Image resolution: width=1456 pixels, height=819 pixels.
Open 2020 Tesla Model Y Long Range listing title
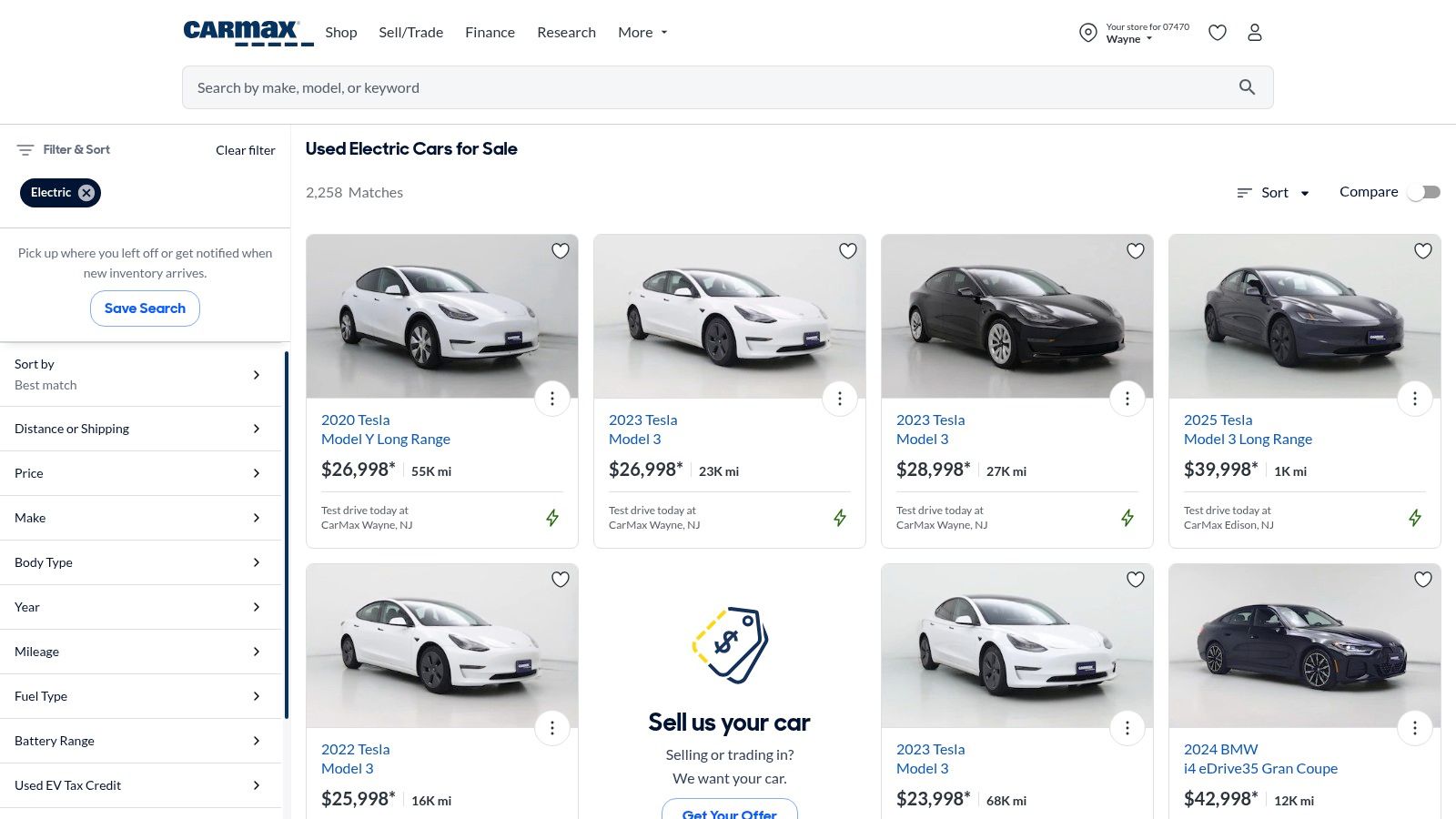(386, 430)
